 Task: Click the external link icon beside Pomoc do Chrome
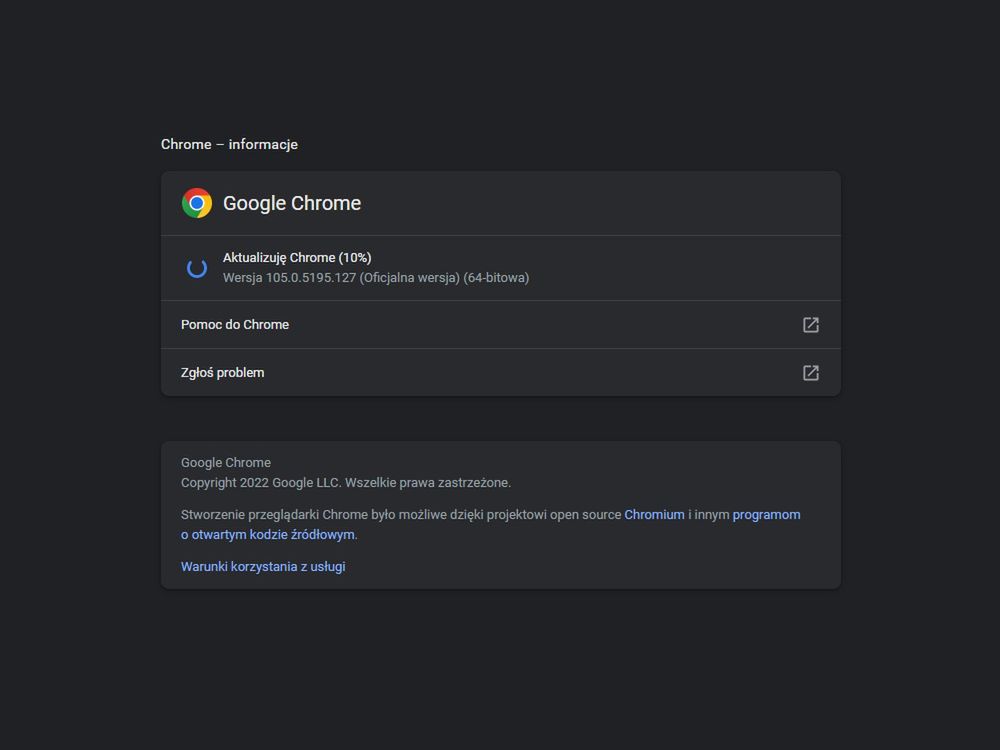(x=810, y=324)
